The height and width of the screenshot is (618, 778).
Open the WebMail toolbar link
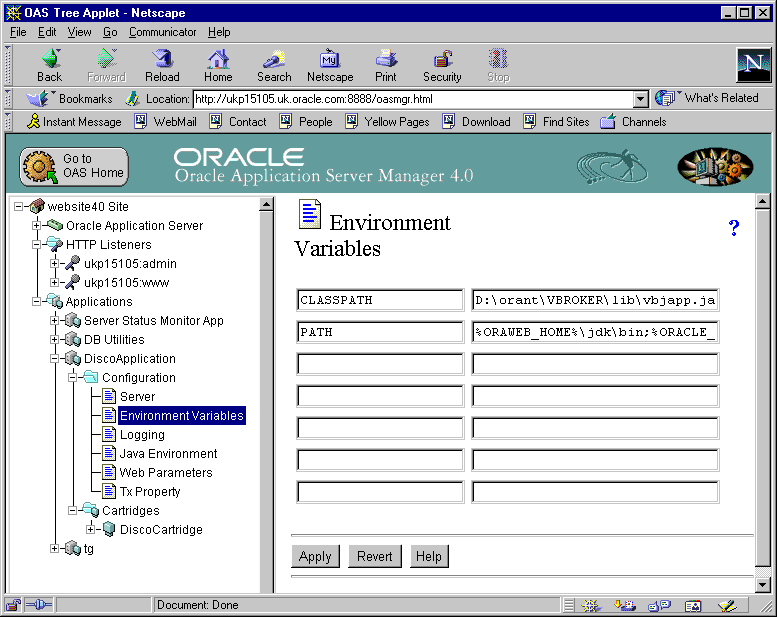point(166,122)
